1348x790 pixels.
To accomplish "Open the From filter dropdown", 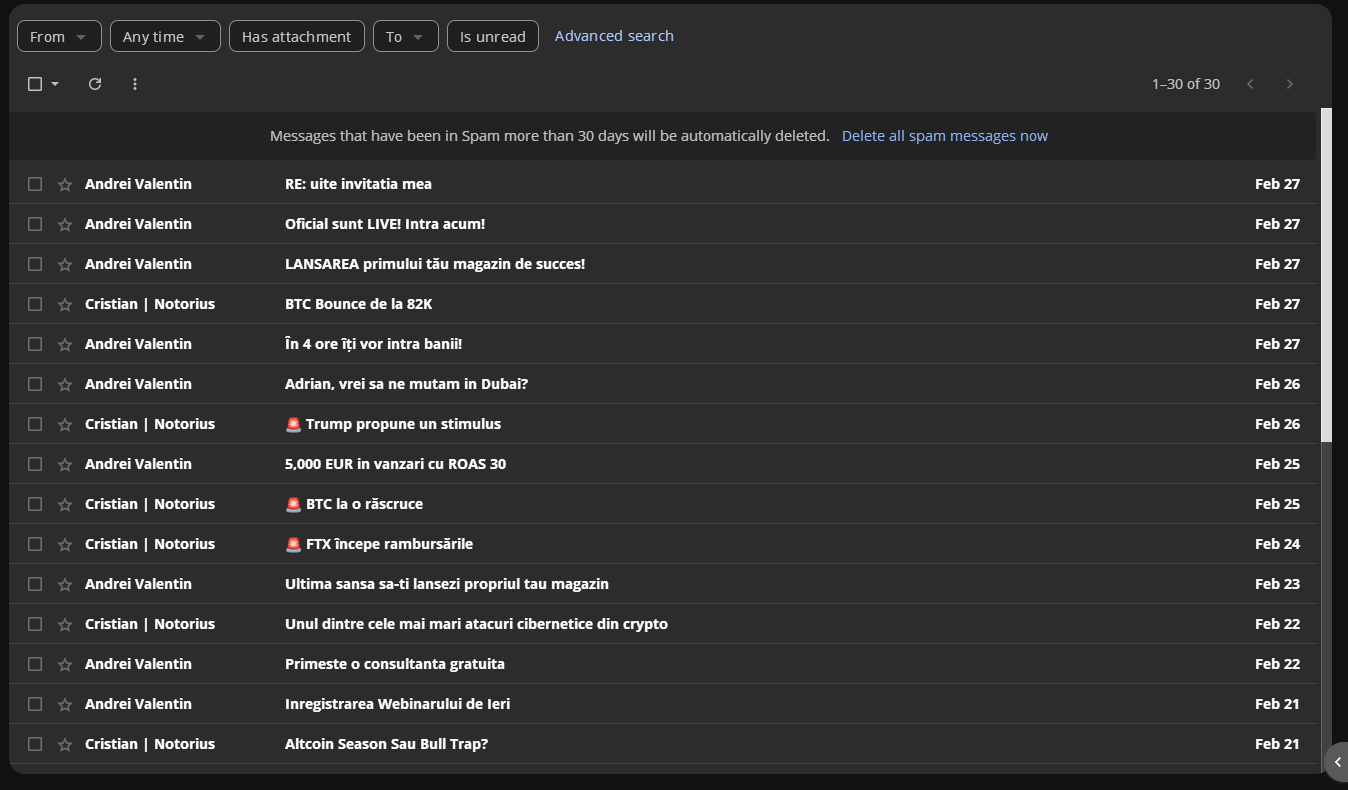I will [x=59, y=37].
